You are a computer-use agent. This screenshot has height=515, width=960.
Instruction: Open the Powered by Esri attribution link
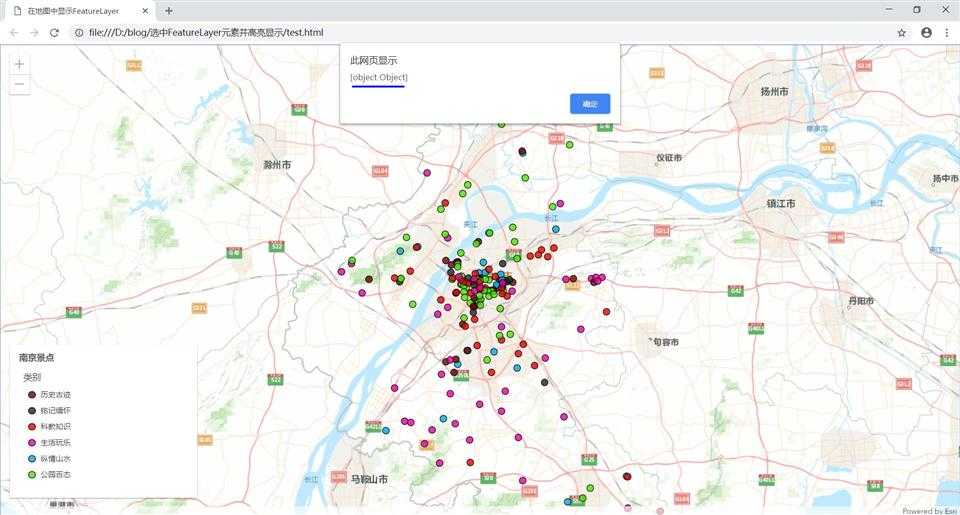tap(929, 511)
